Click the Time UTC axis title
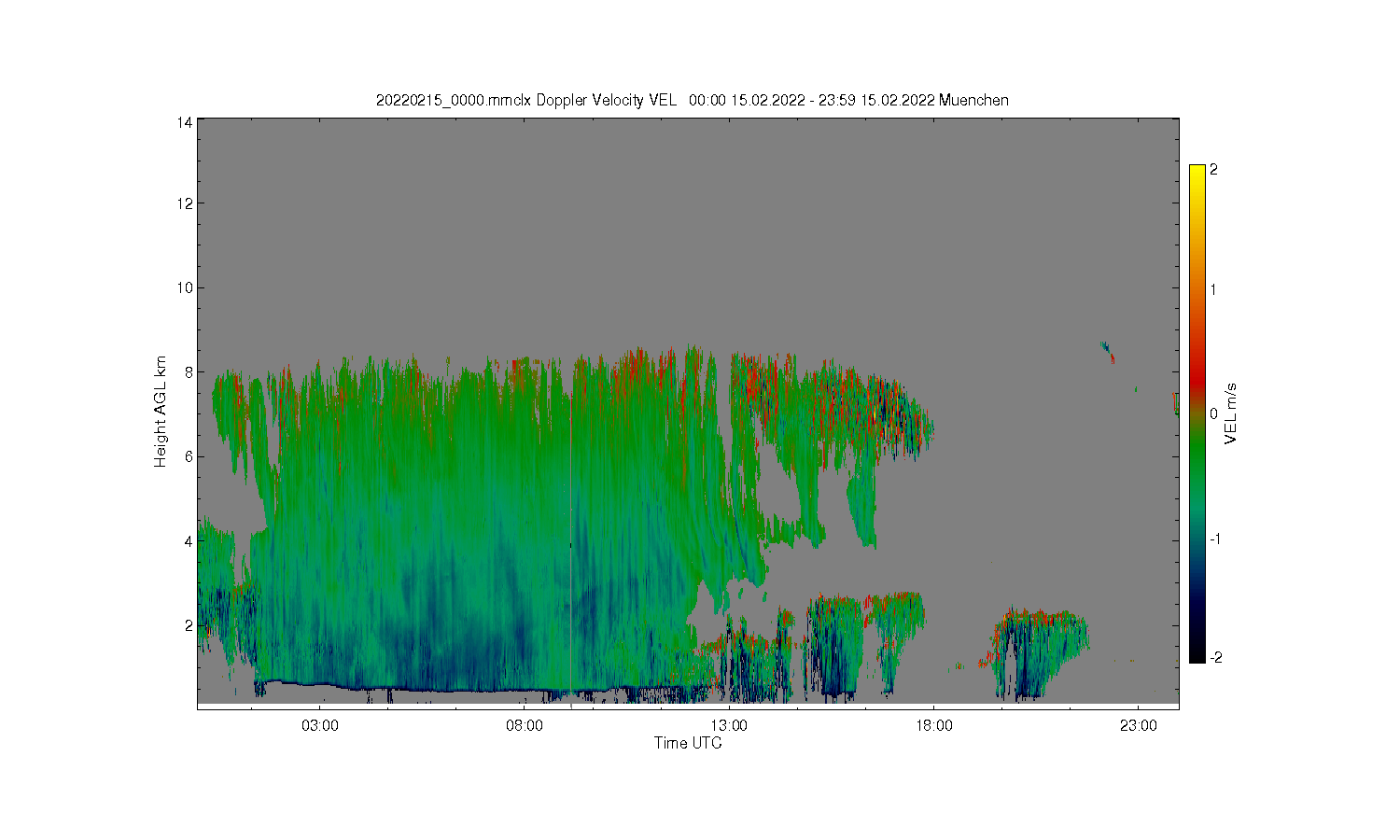 [688, 743]
